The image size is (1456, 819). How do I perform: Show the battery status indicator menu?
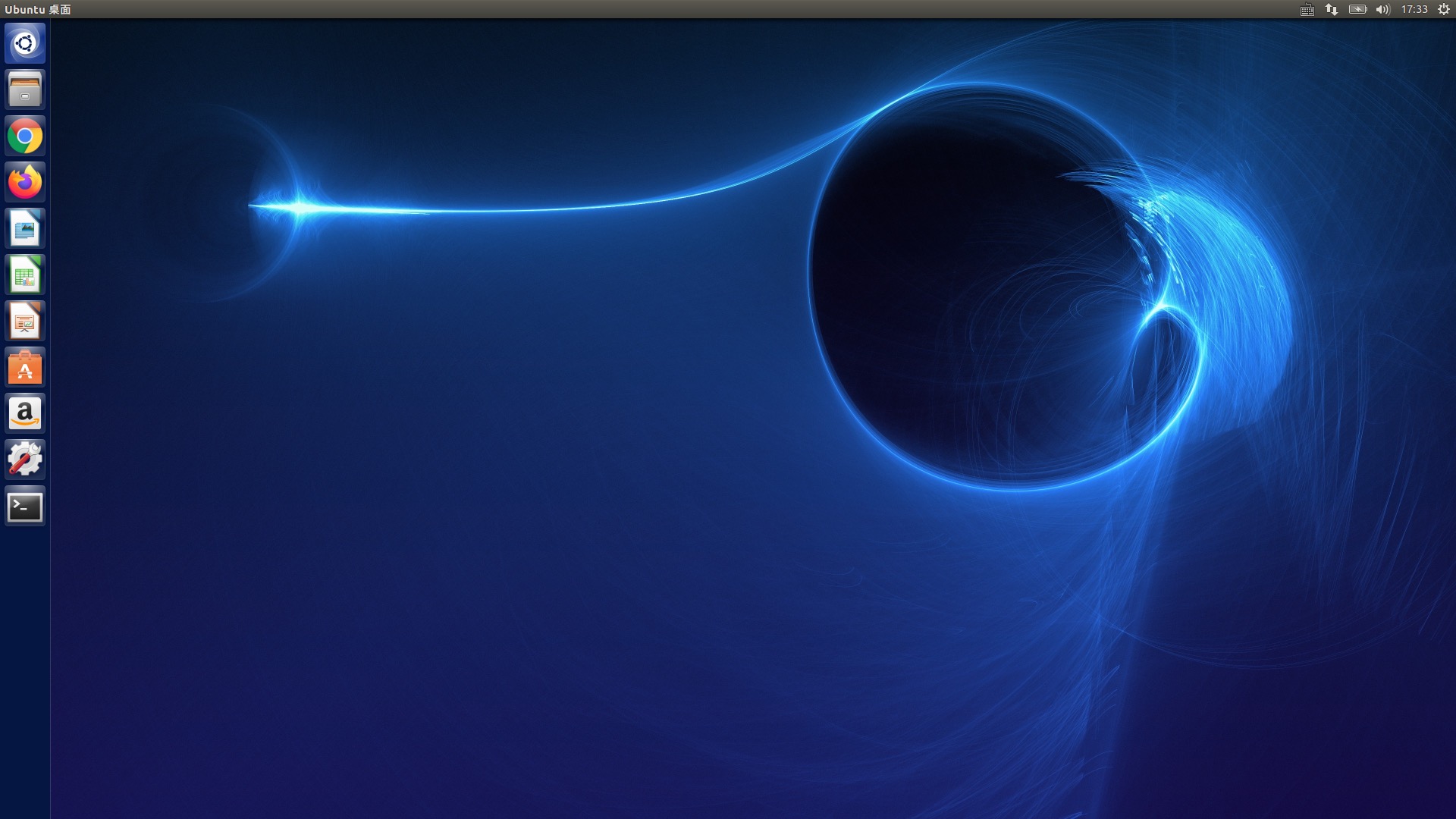coord(1357,10)
